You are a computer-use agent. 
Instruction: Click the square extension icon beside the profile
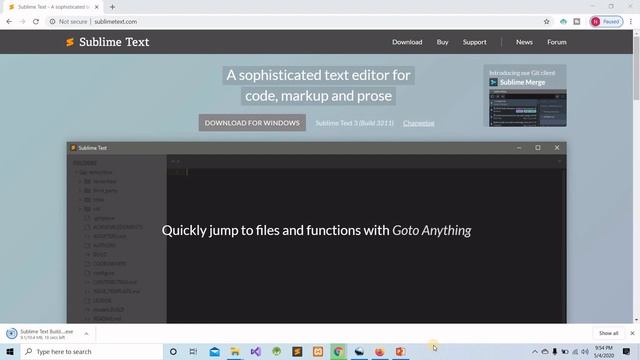[577, 22]
